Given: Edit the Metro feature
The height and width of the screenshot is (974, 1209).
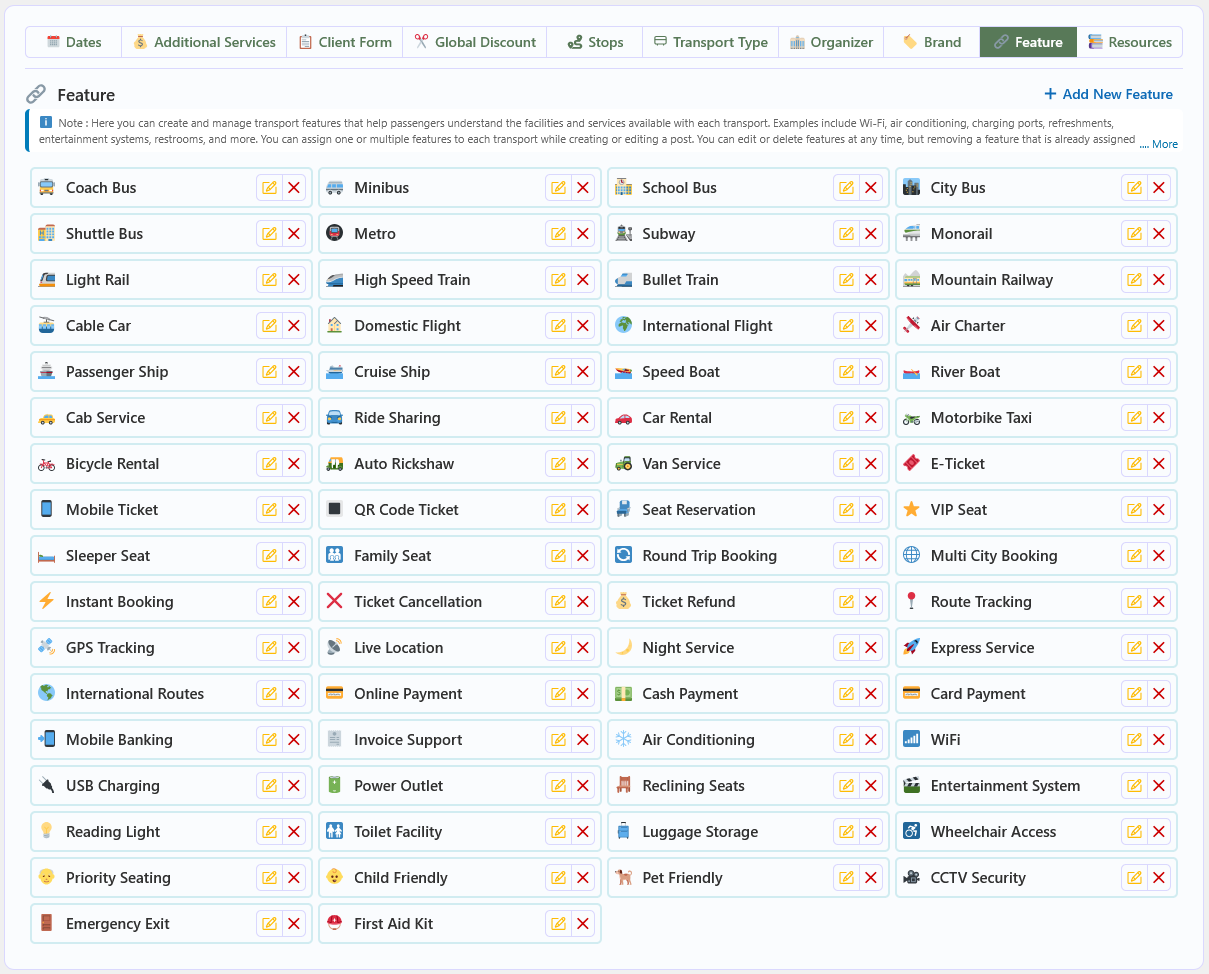Looking at the screenshot, I should tap(558, 234).
